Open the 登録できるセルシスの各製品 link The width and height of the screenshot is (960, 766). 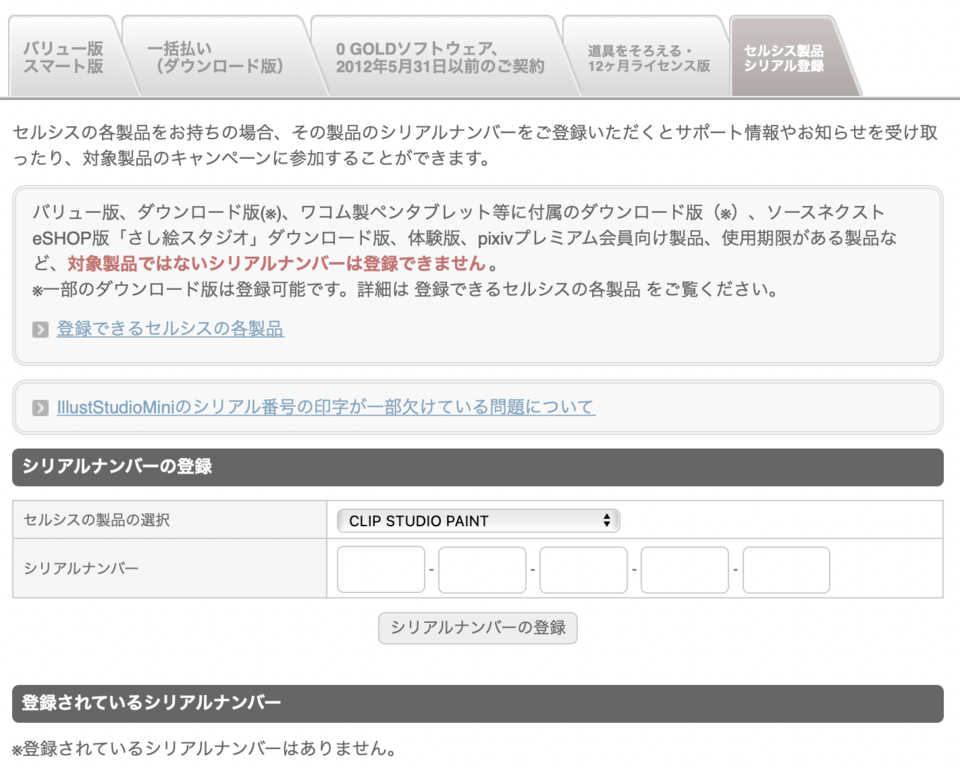pos(170,329)
